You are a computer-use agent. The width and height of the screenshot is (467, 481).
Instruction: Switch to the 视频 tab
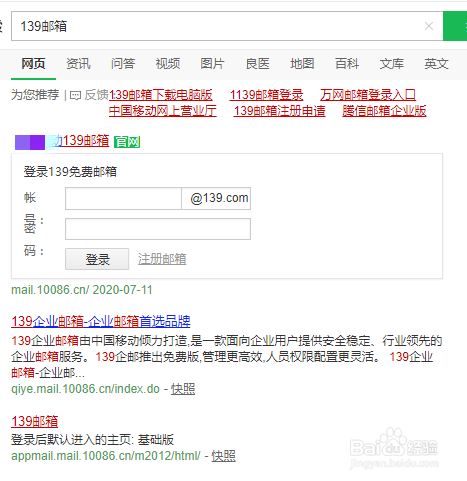(168, 63)
